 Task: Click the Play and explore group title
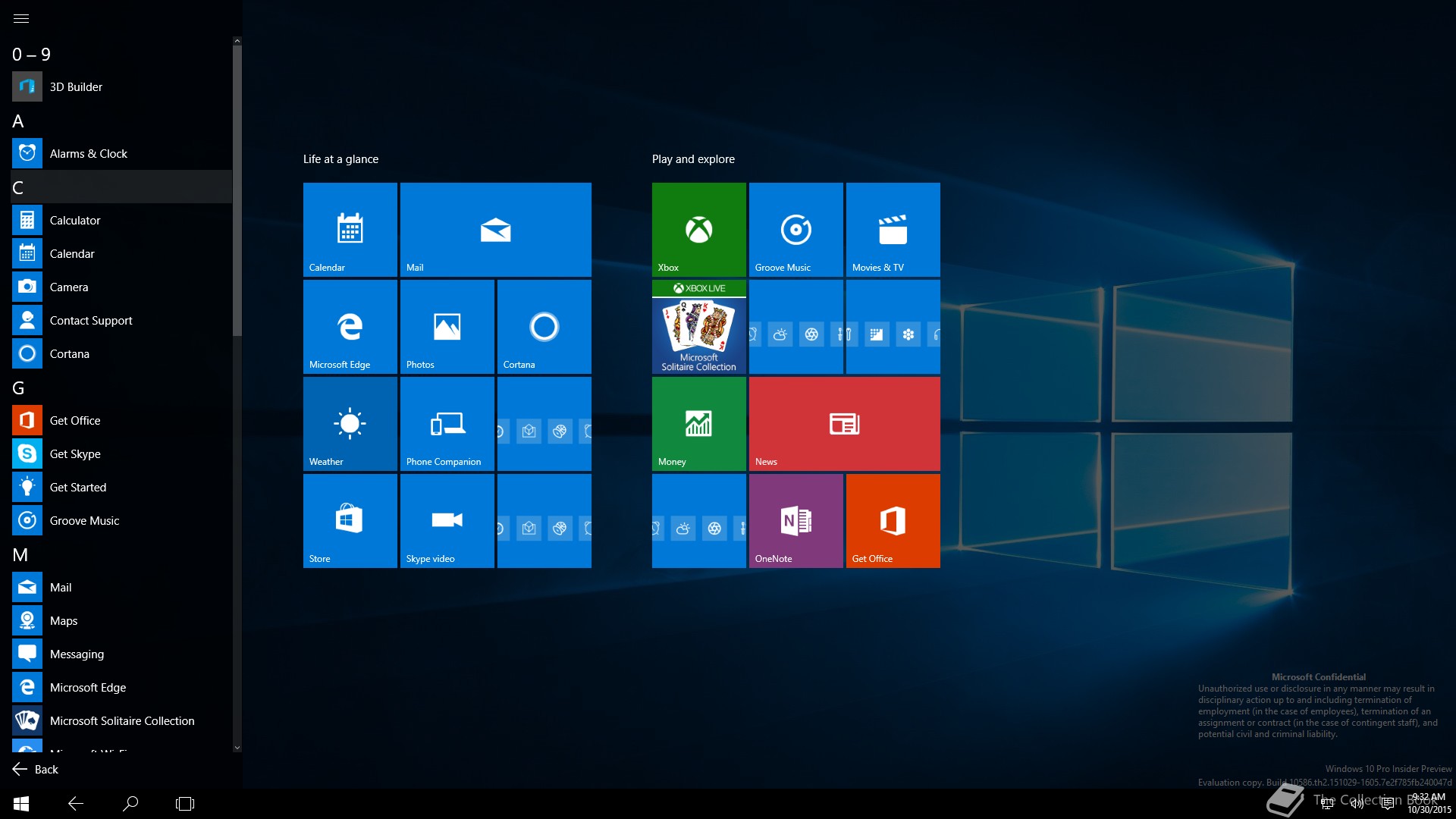click(x=693, y=159)
